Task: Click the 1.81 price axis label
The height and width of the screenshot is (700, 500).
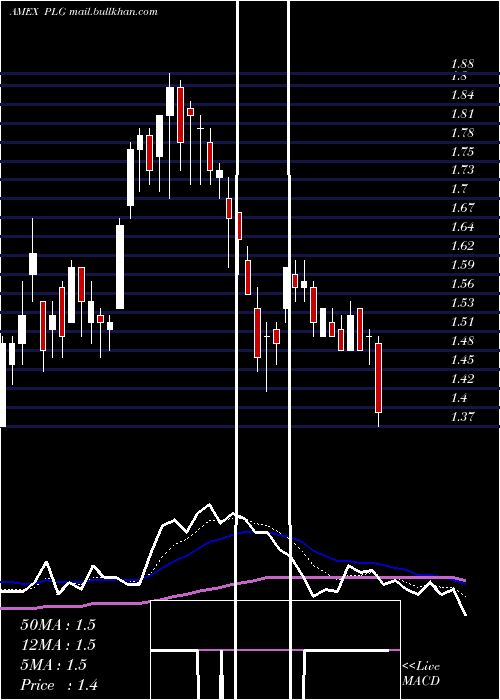Action: pos(462,114)
